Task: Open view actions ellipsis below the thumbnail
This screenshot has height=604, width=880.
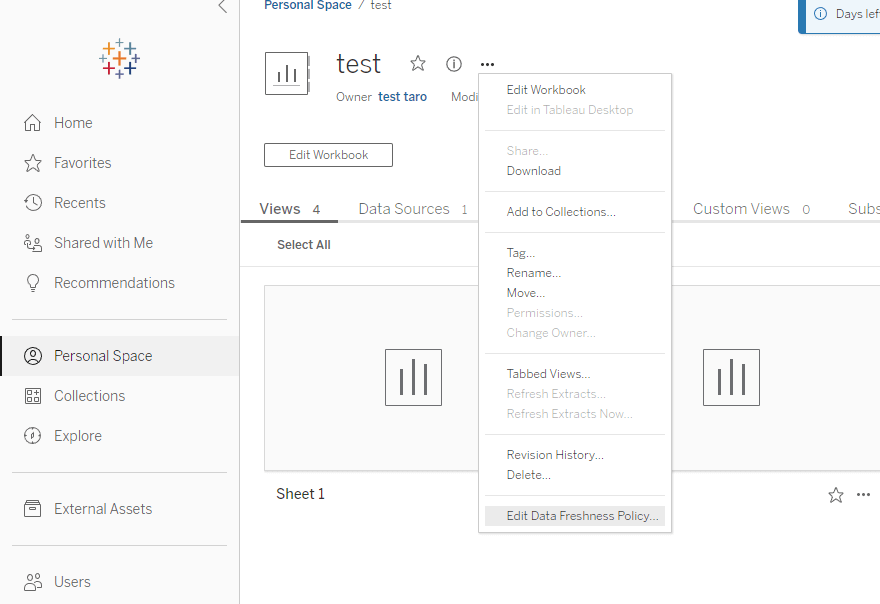Action: click(x=863, y=495)
